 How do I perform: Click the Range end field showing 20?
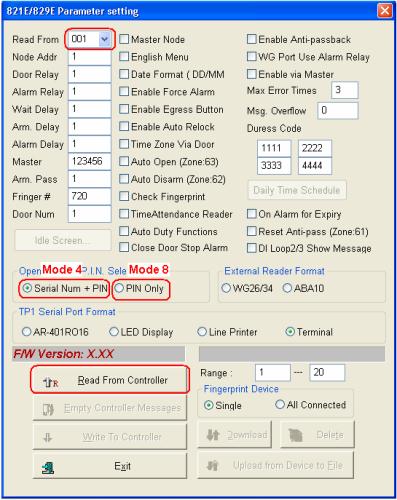[x=327, y=372]
